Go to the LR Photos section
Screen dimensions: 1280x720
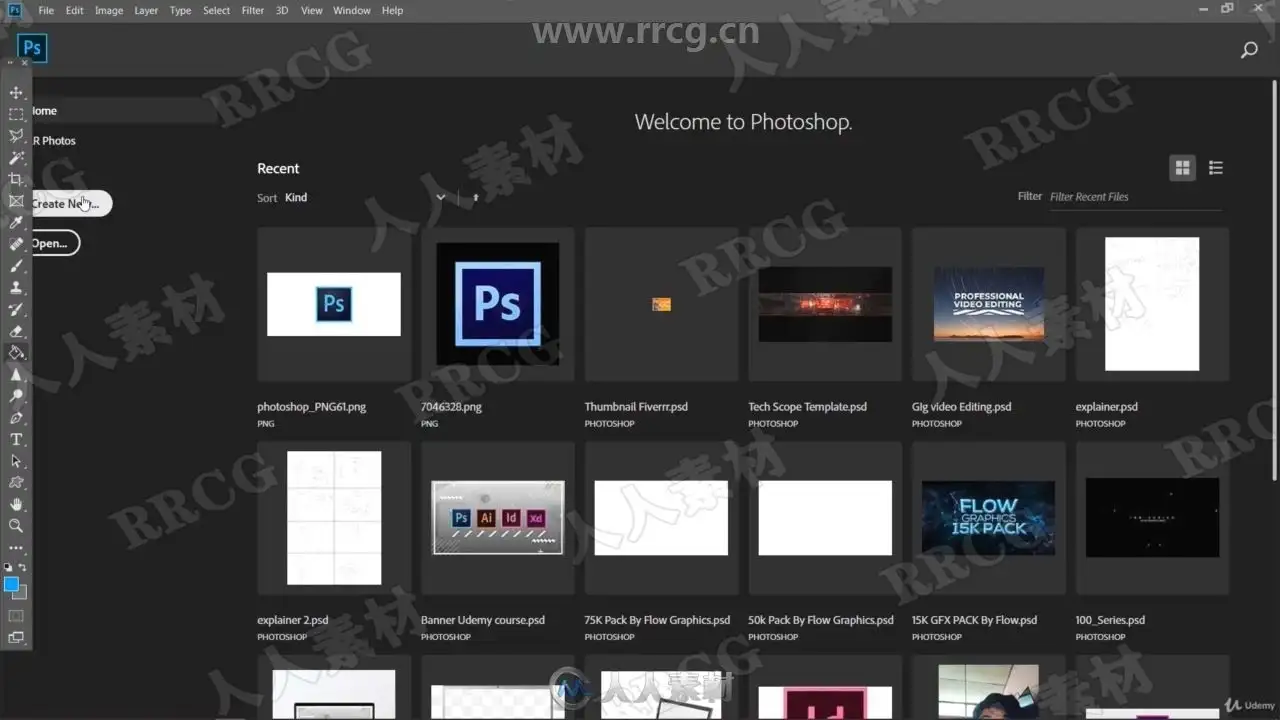coord(53,141)
